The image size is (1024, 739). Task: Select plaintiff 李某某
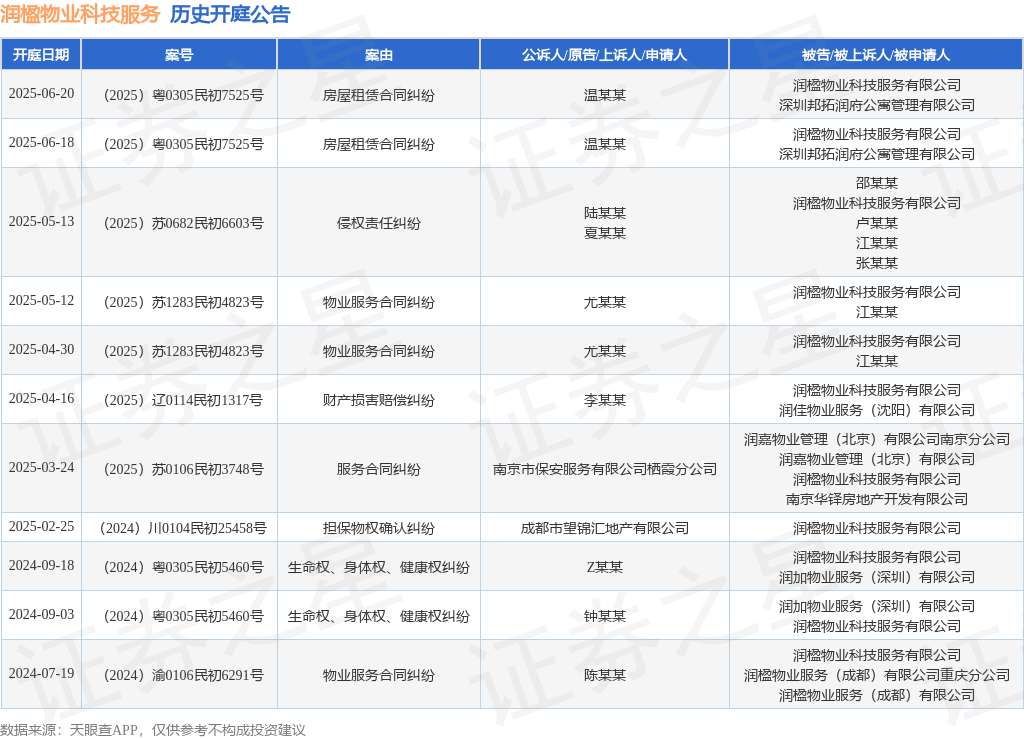(x=605, y=400)
